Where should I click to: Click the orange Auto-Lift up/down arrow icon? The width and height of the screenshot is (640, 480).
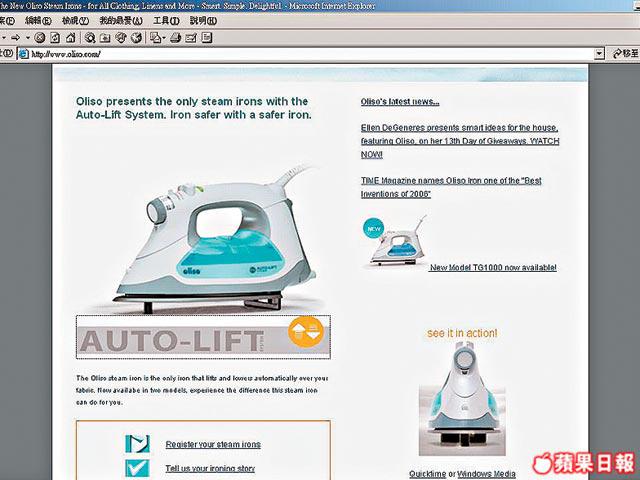(x=304, y=332)
